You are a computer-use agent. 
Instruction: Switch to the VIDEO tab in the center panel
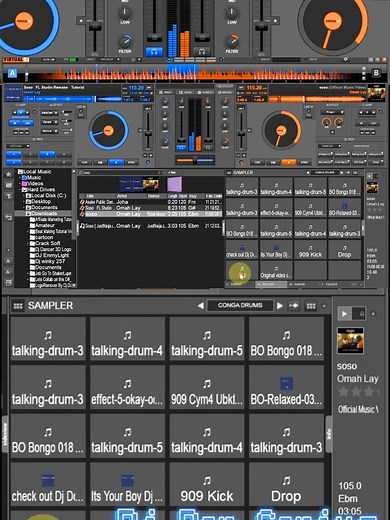pyautogui.click(x=186, y=92)
